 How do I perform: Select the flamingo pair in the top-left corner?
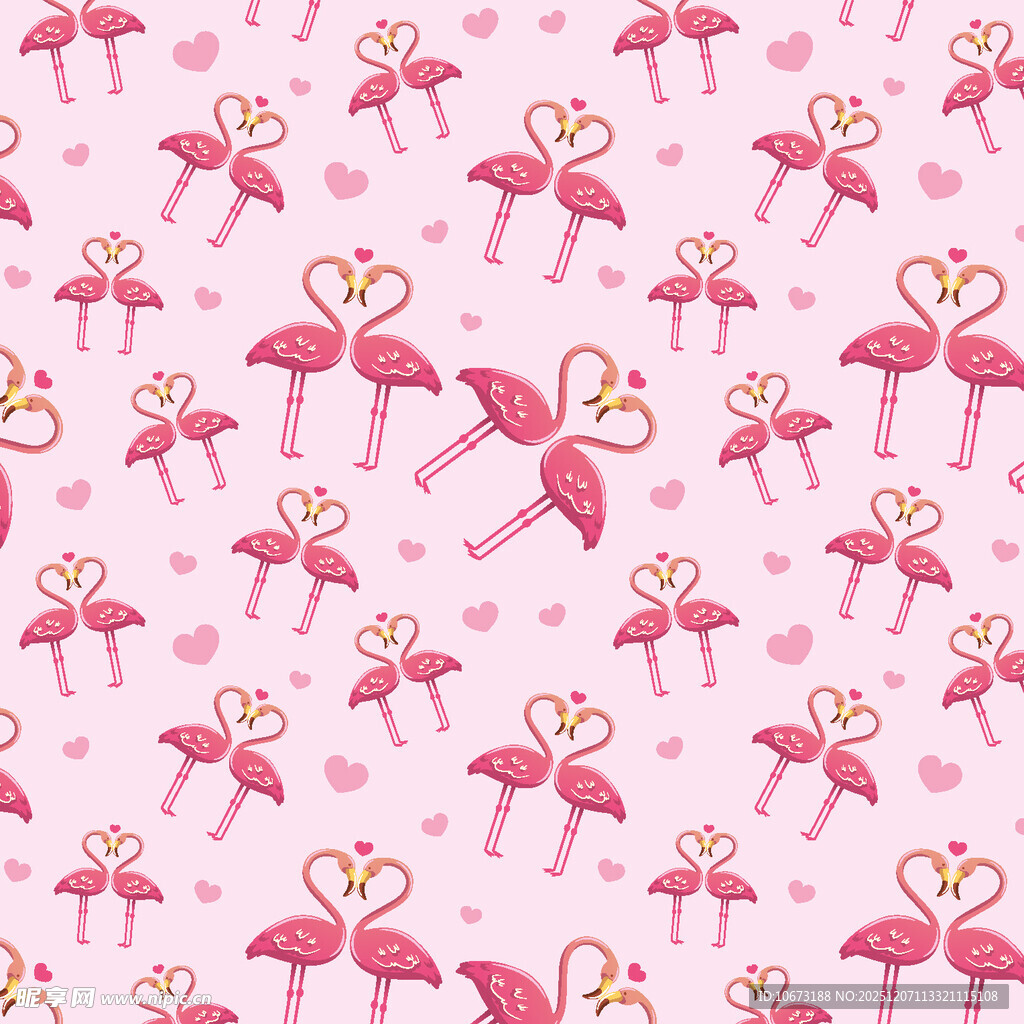tap(80, 45)
